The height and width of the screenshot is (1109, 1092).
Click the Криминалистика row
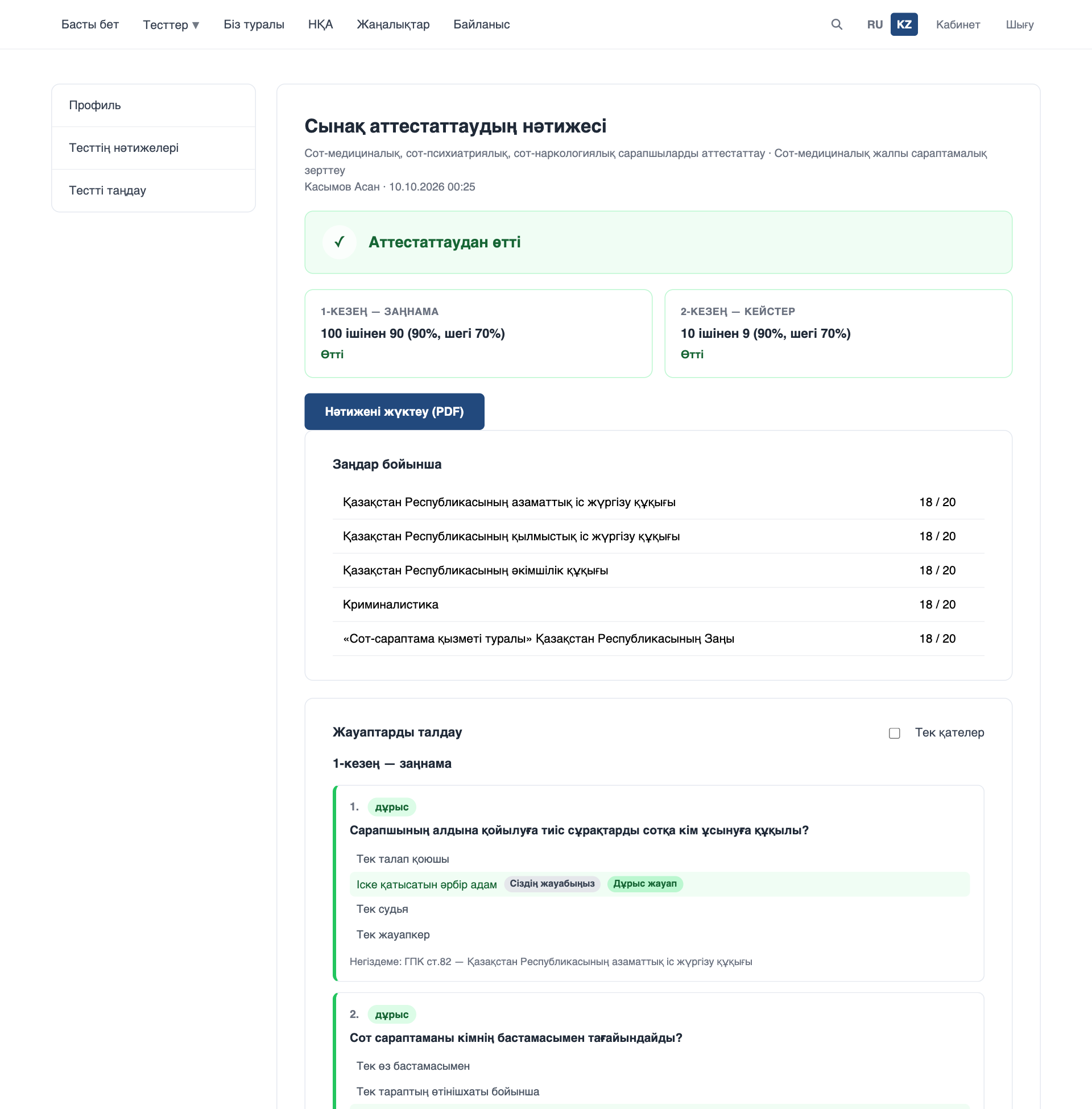click(x=659, y=605)
